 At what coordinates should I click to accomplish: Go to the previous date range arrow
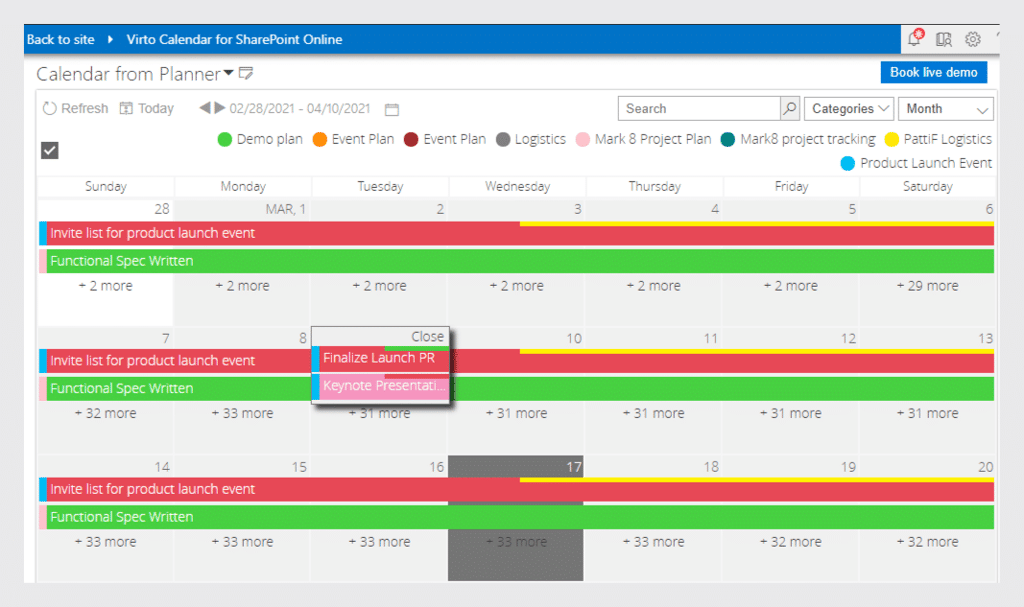click(x=204, y=108)
